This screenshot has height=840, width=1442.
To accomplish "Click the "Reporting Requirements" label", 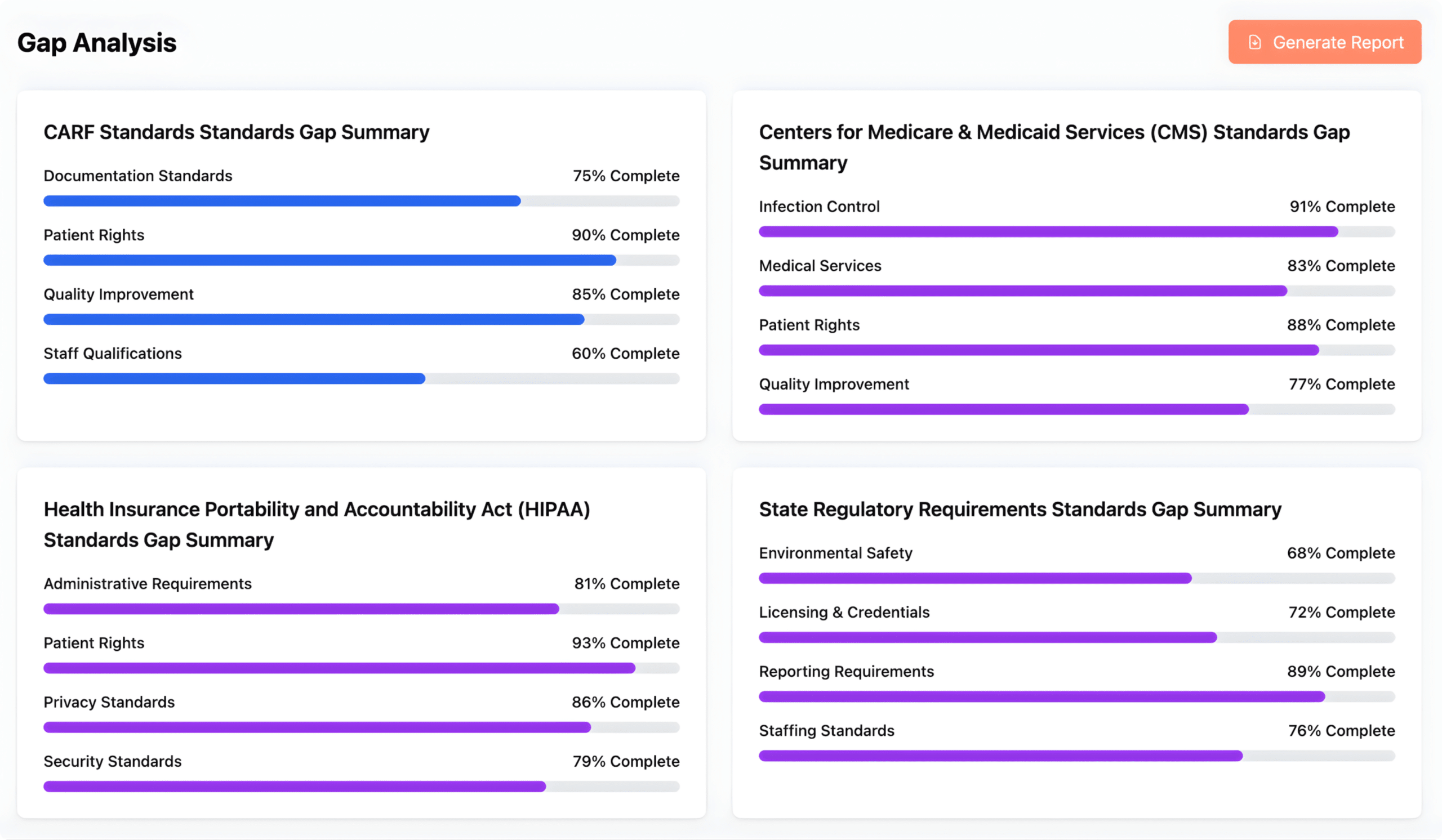I will (x=846, y=672).
